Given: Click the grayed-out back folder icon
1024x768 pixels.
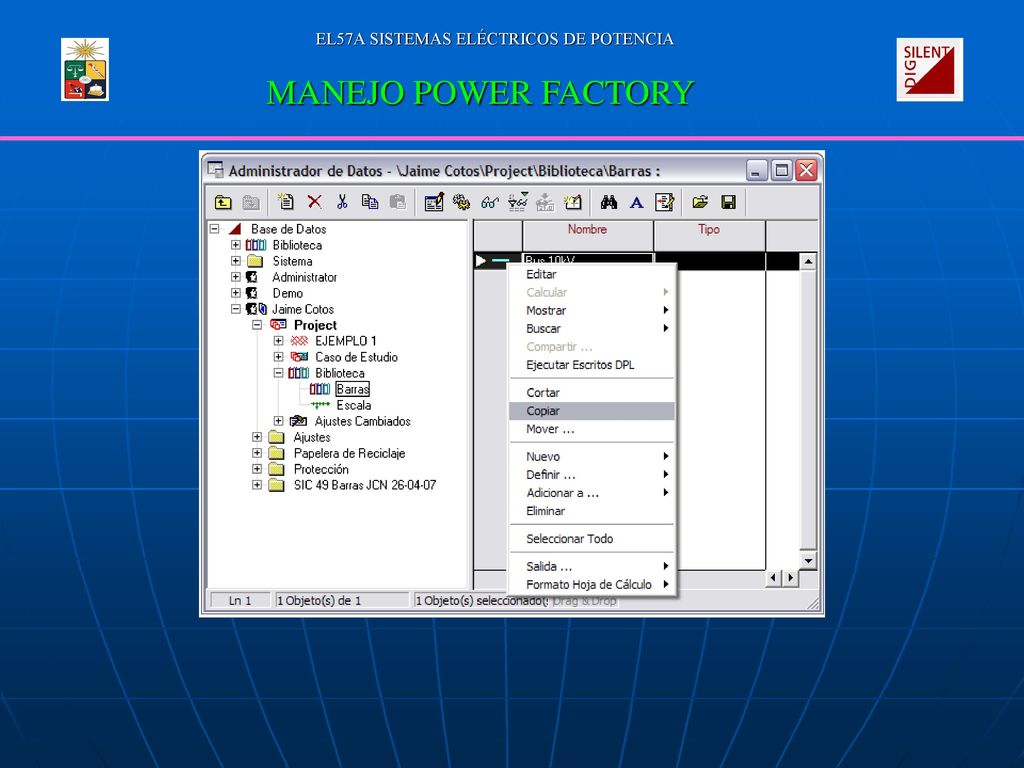Looking at the screenshot, I should [x=251, y=202].
